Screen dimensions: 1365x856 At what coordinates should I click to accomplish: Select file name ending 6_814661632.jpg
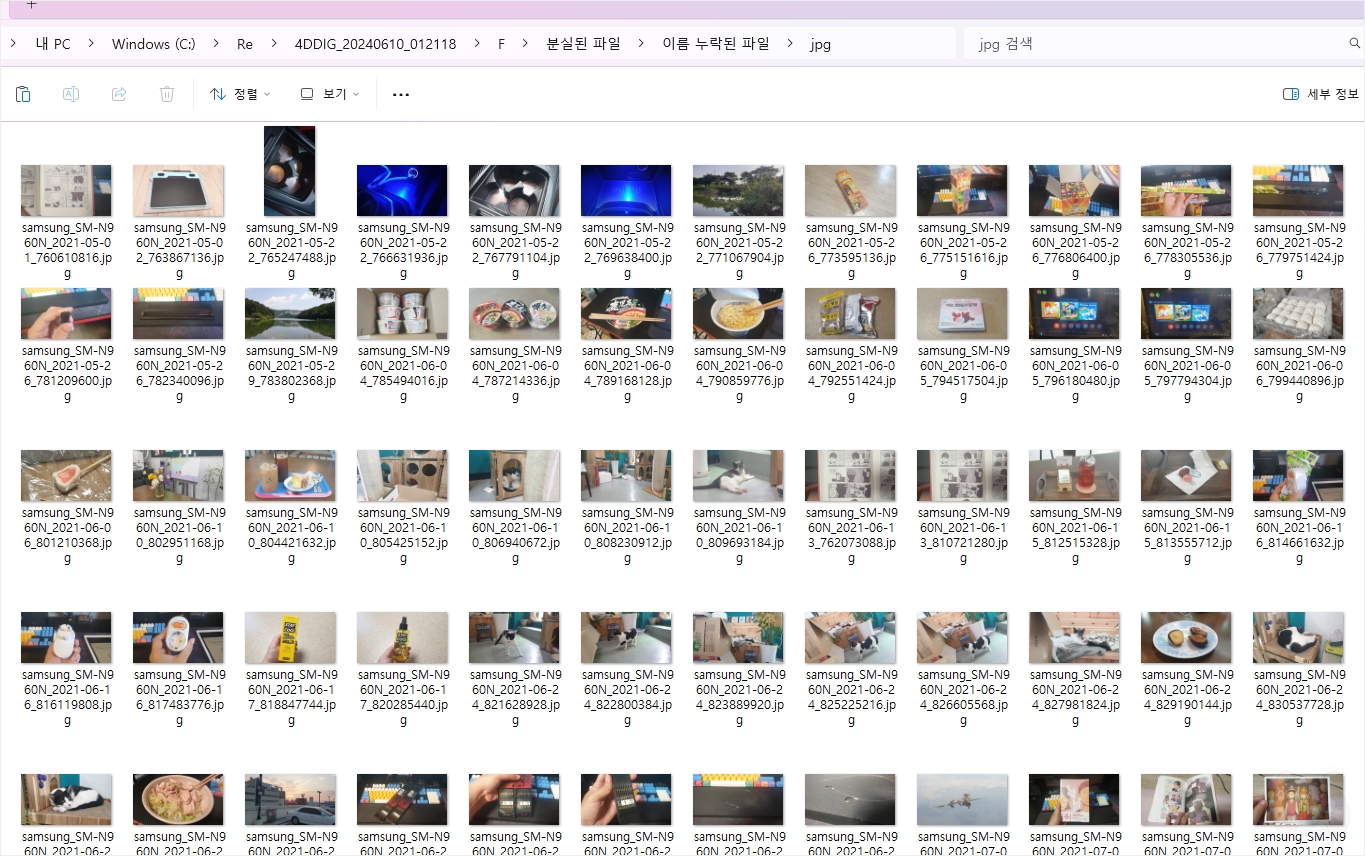(x=1299, y=535)
